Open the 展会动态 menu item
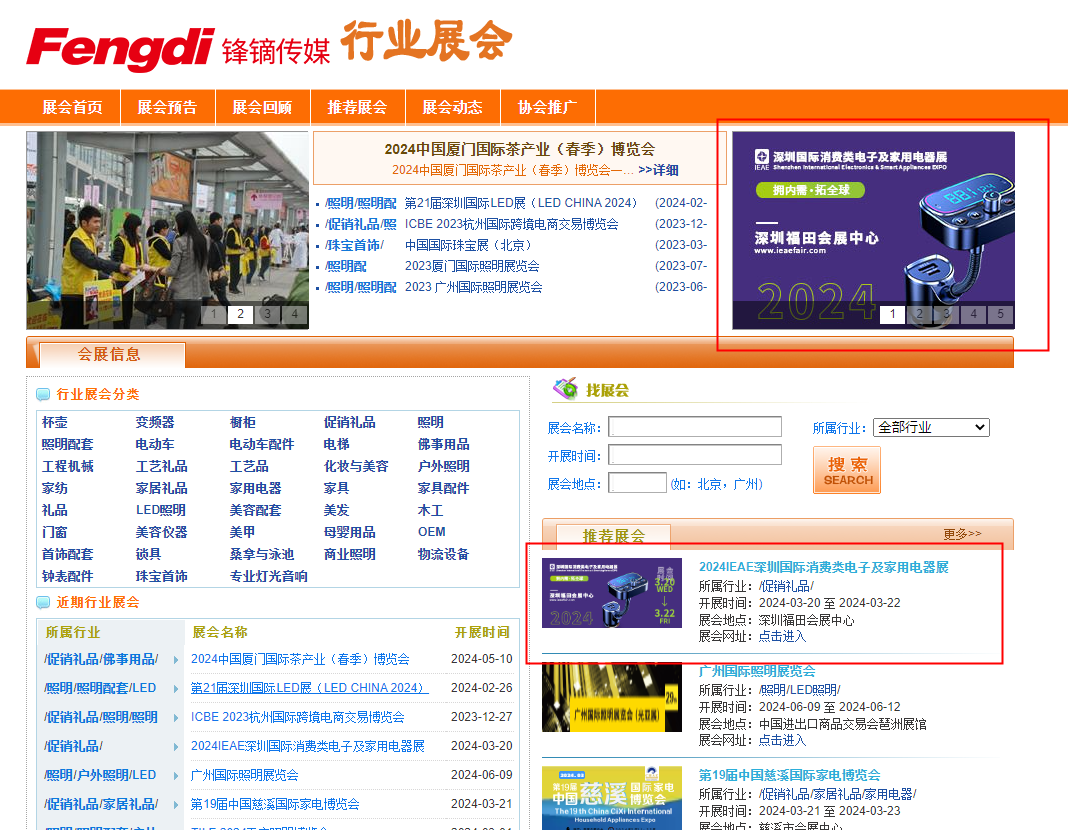Screen dimensions: 1068x830 452,107
